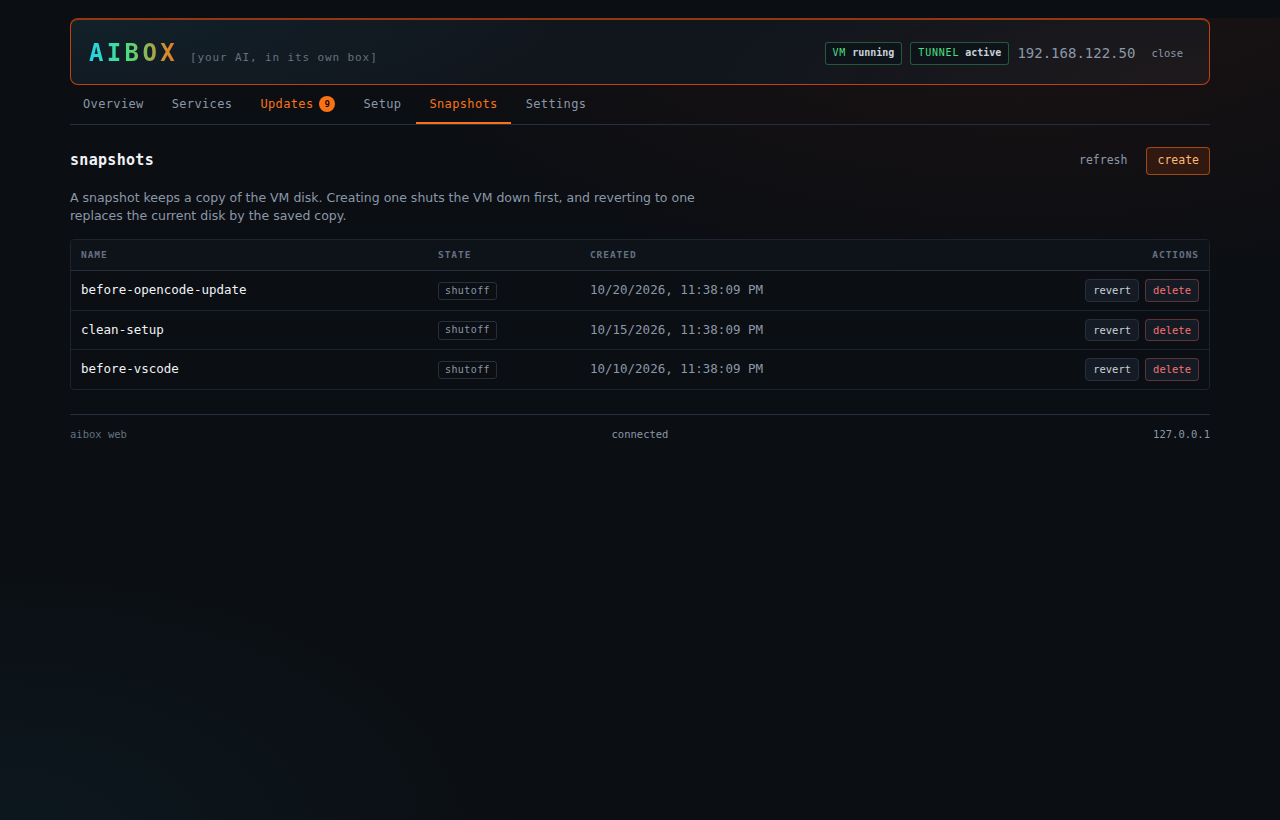Delete the before-opencode-update snapshot
1280x820 pixels.
click(x=1172, y=290)
